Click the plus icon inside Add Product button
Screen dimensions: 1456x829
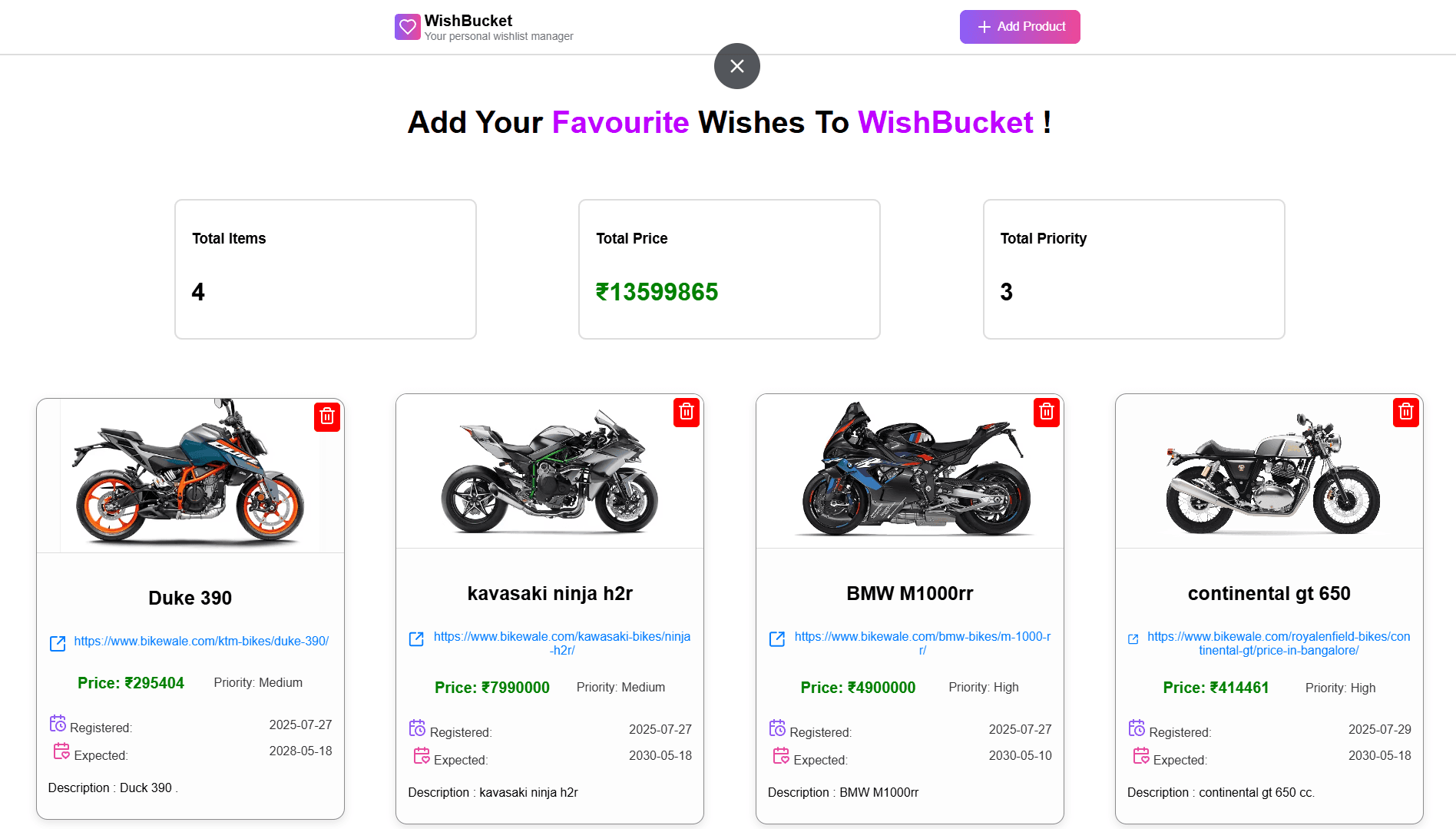coord(984,27)
